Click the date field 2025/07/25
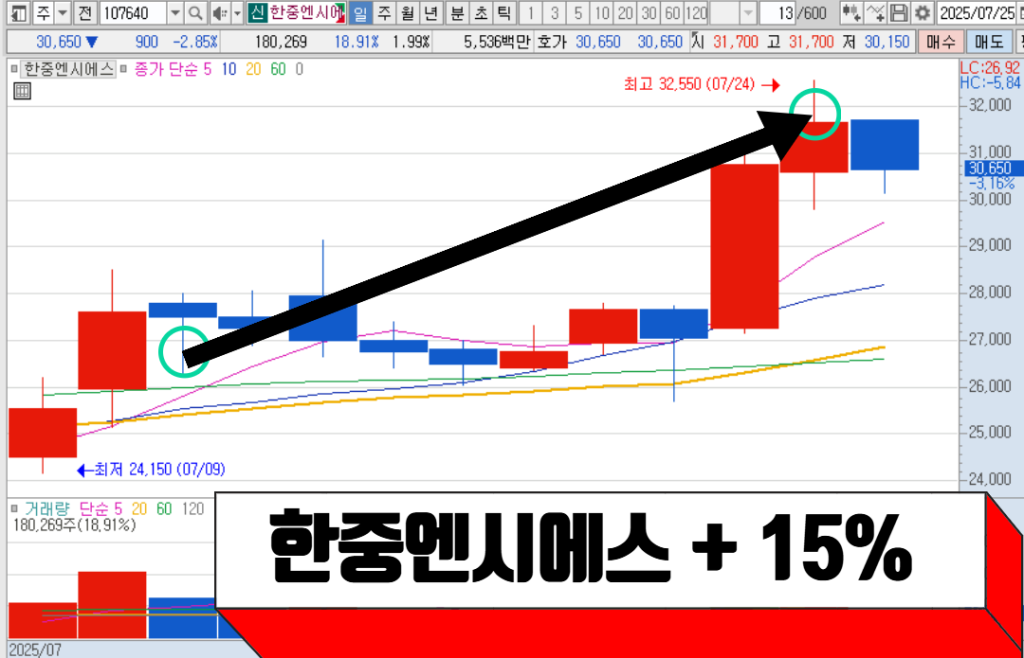The height and width of the screenshot is (658, 1024). click(974, 12)
